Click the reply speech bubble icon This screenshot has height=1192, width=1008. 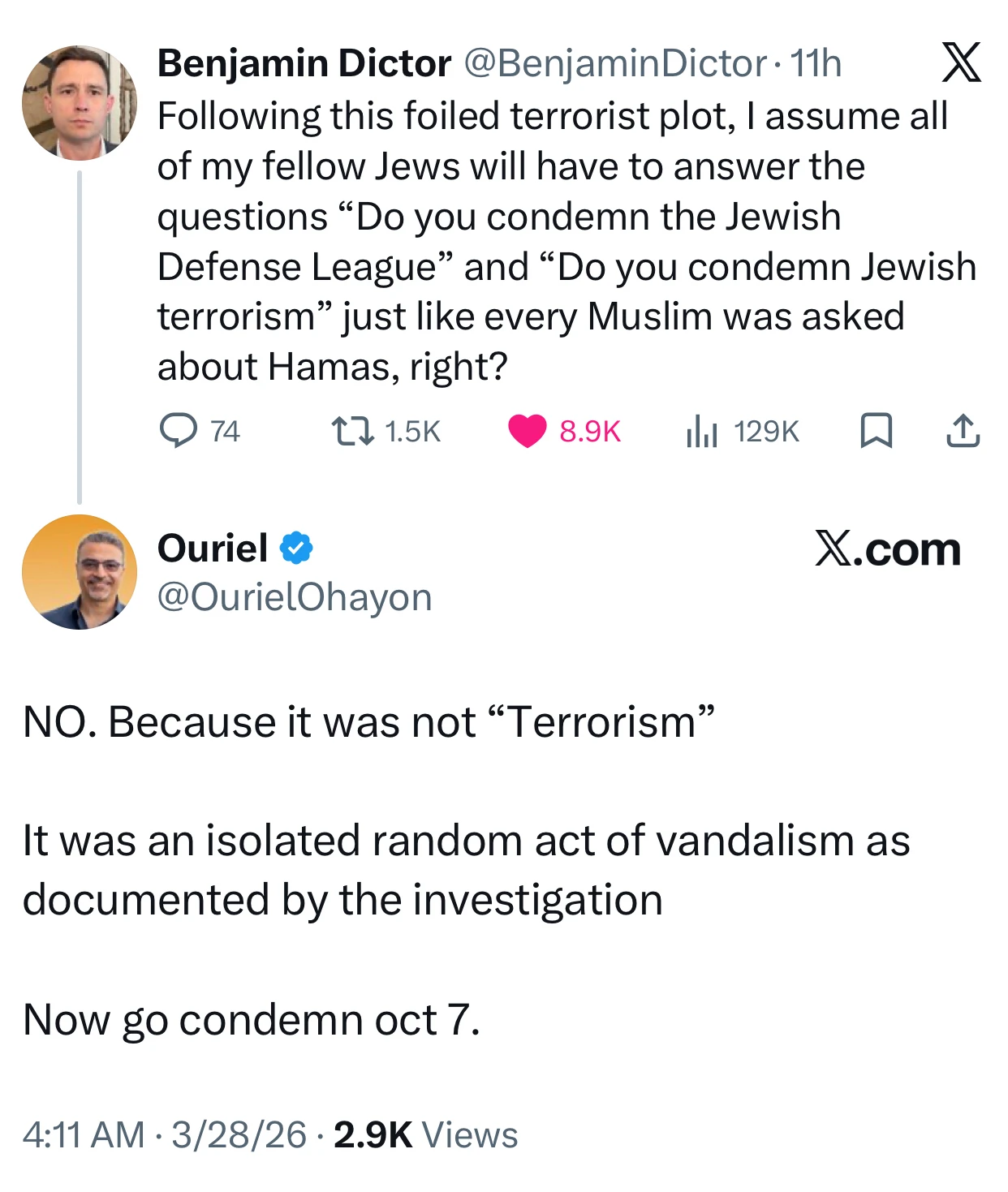(178, 431)
